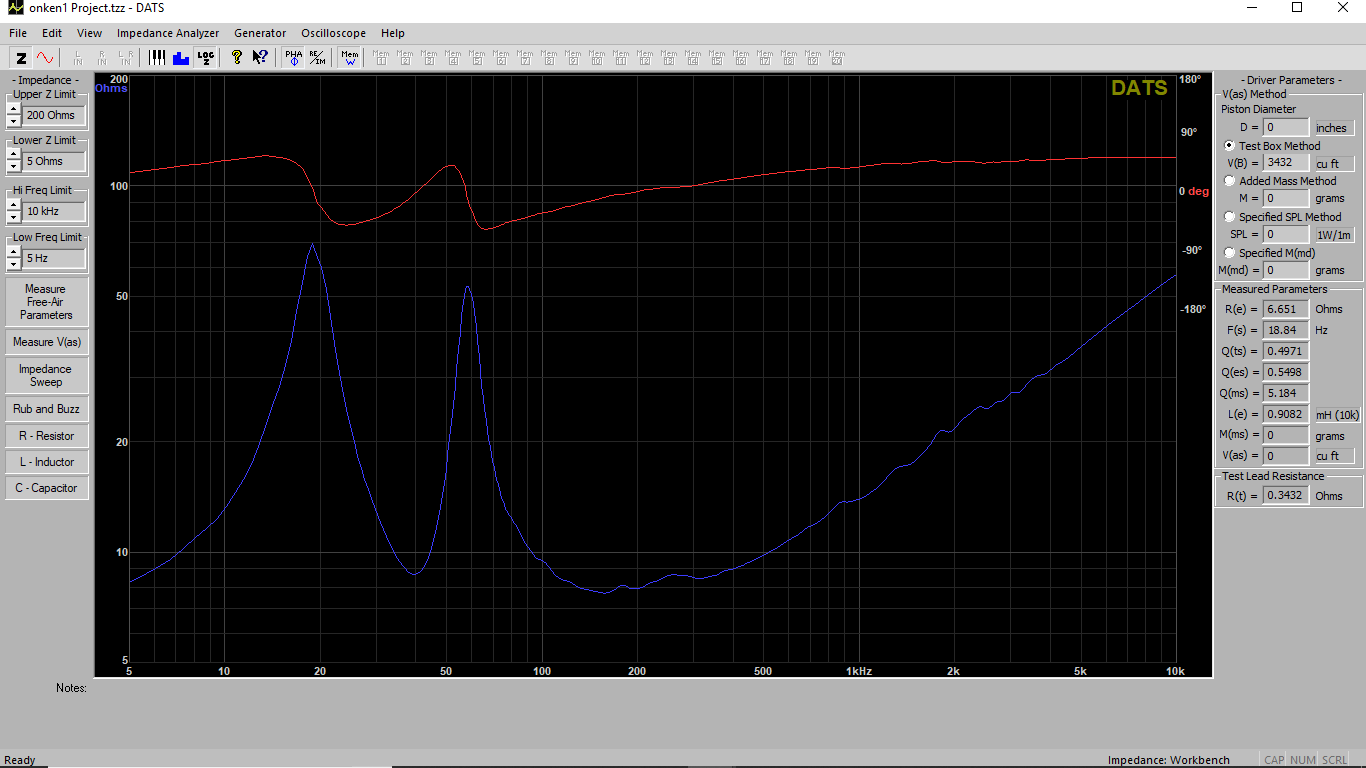Image resolution: width=1366 pixels, height=768 pixels.
Task: Click the piano-keys bars toolbar icon
Action: [157, 58]
